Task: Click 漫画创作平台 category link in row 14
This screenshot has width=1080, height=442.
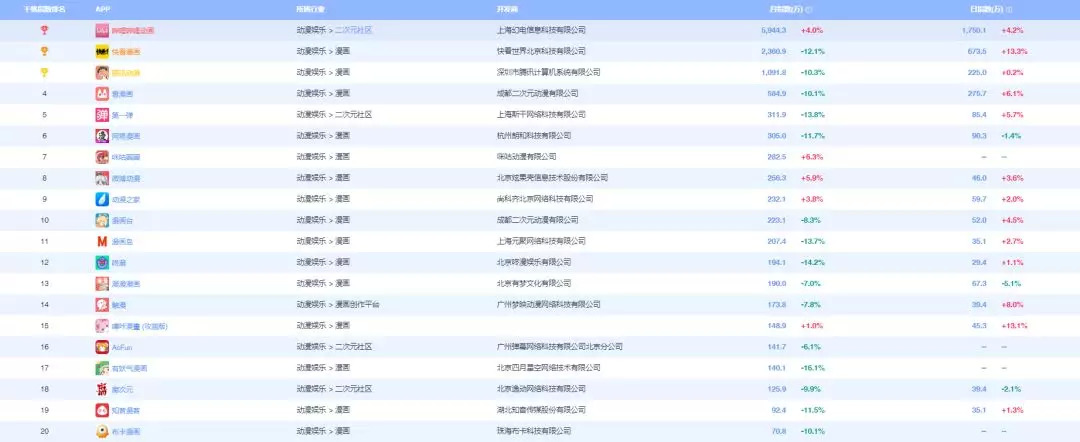Action: coord(357,304)
